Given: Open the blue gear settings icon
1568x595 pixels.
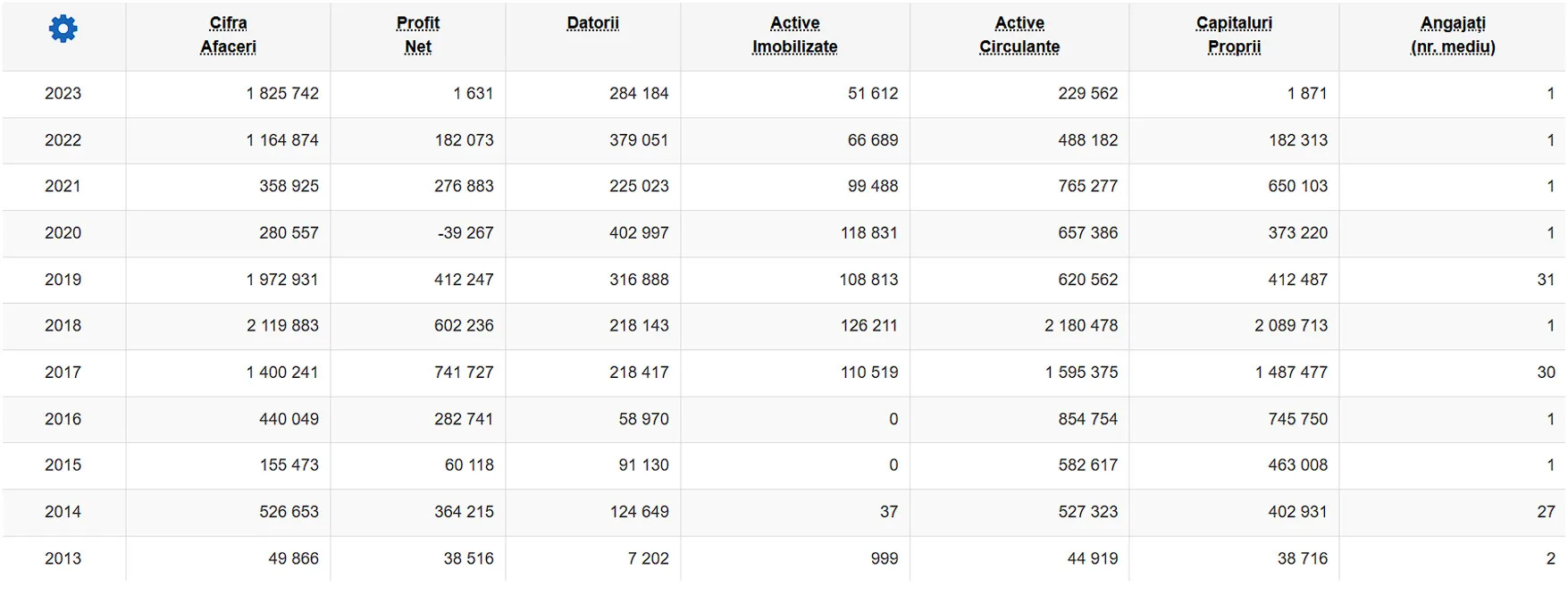Looking at the screenshot, I should [x=63, y=29].
